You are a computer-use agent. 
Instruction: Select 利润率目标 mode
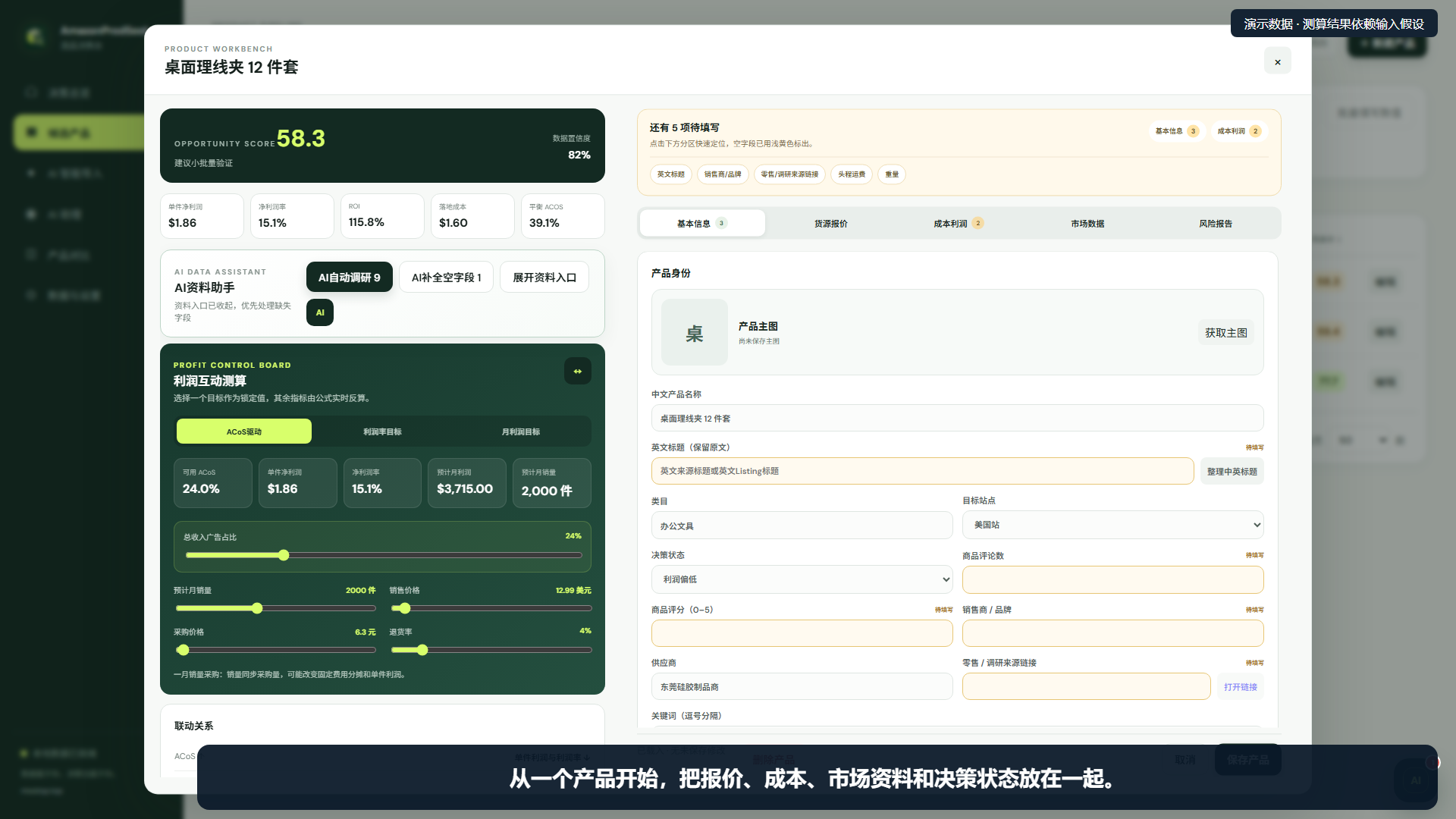[x=382, y=431]
